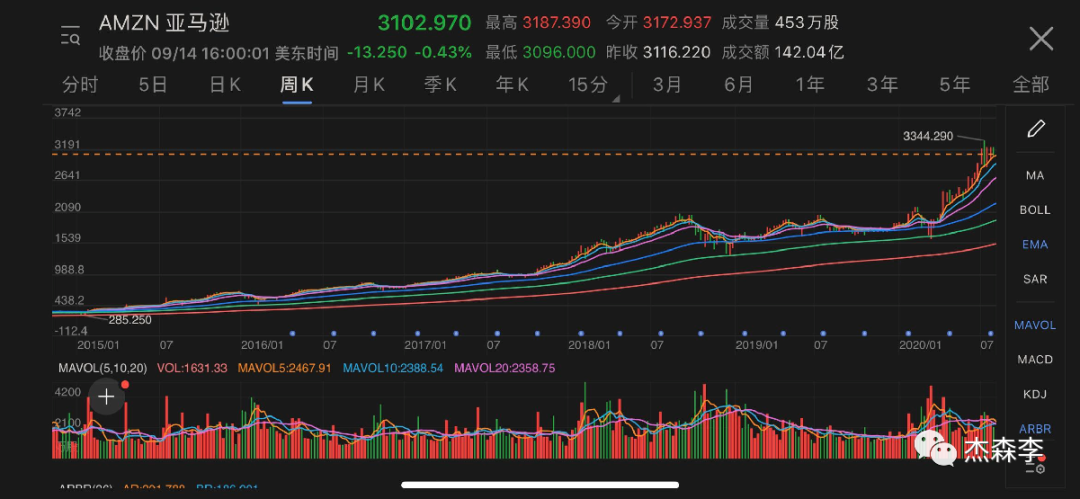Set chart range to 6月

coord(738,85)
